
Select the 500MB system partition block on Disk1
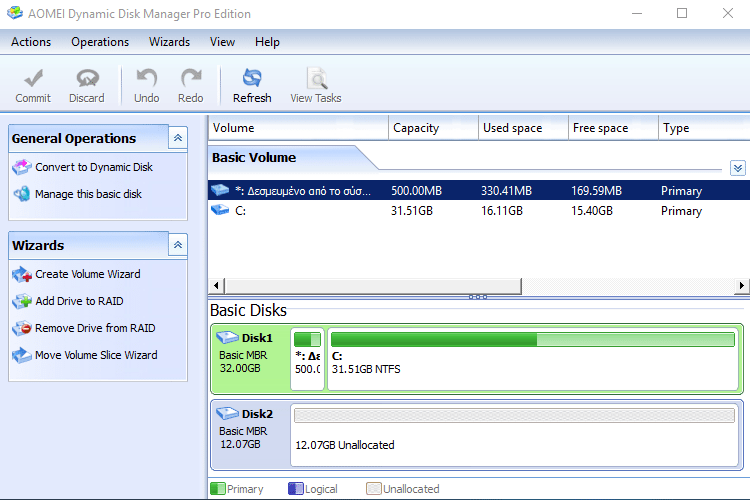pyautogui.click(x=308, y=359)
